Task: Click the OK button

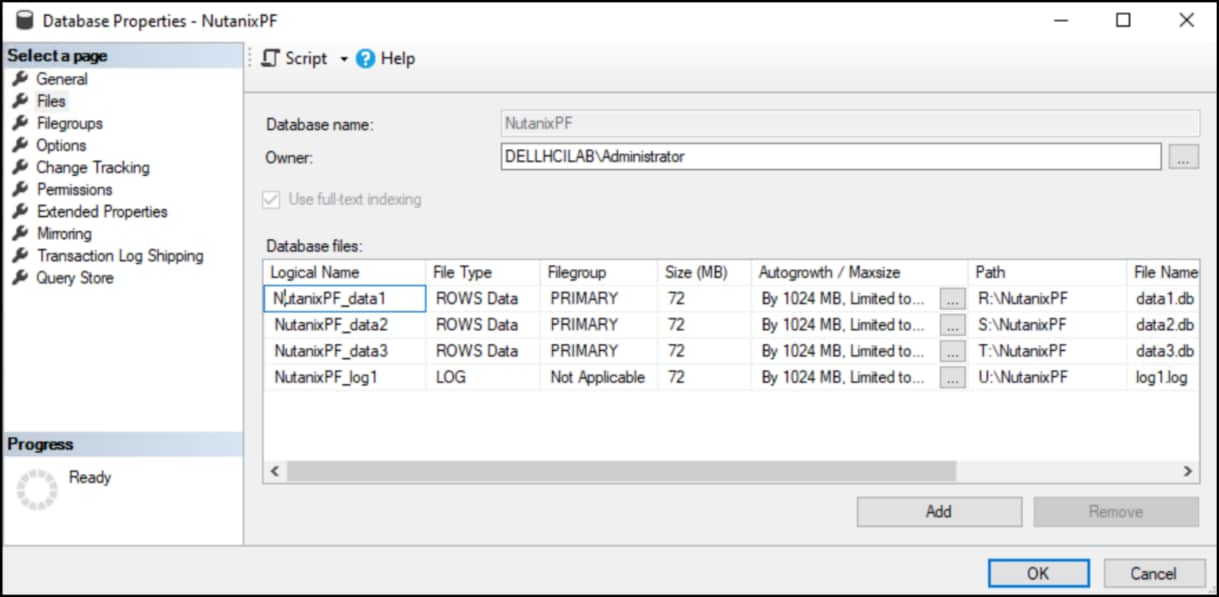Action: (1038, 573)
